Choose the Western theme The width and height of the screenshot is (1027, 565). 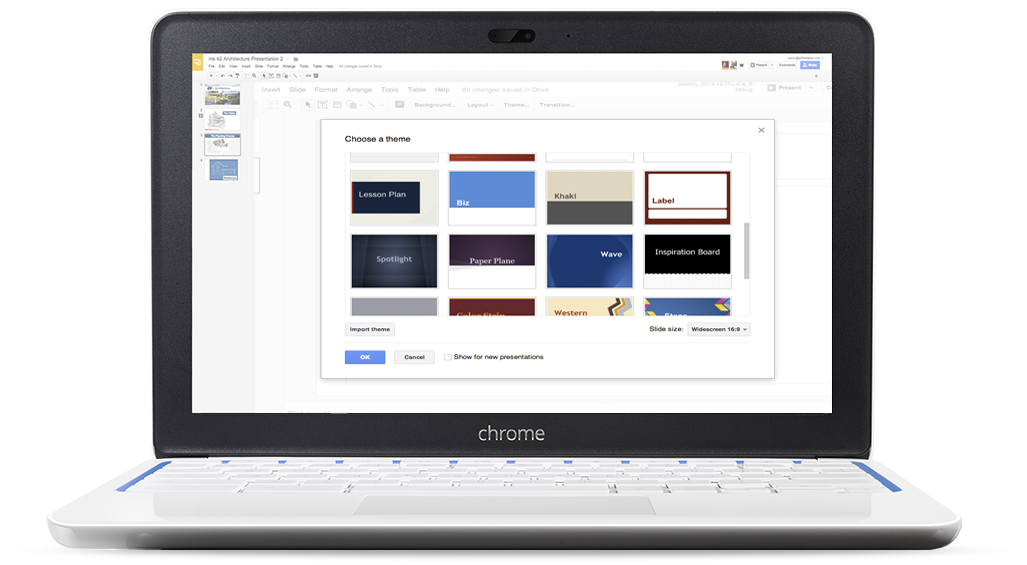[x=589, y=307]
